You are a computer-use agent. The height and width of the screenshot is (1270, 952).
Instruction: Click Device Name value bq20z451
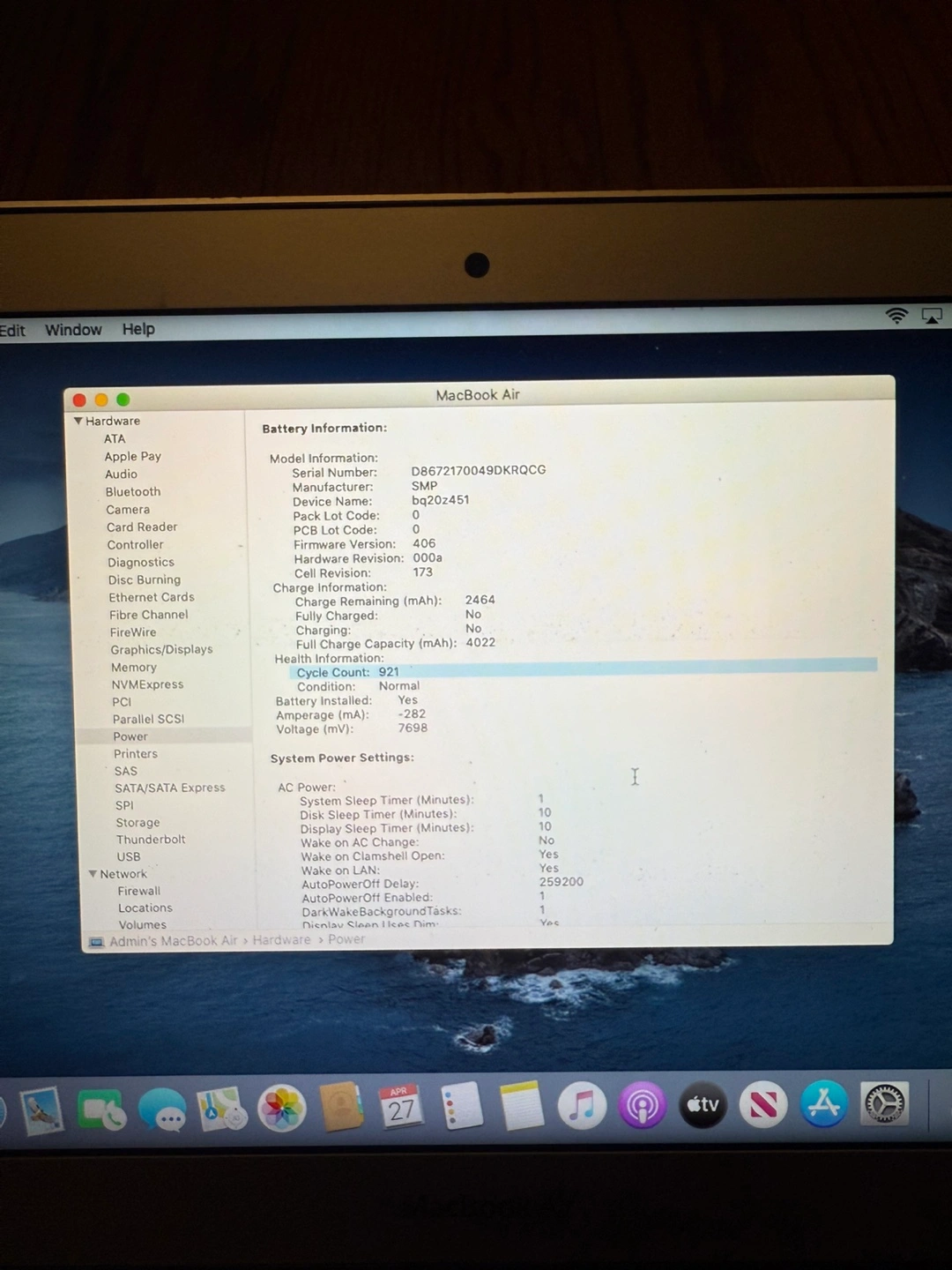pos(441,500)
